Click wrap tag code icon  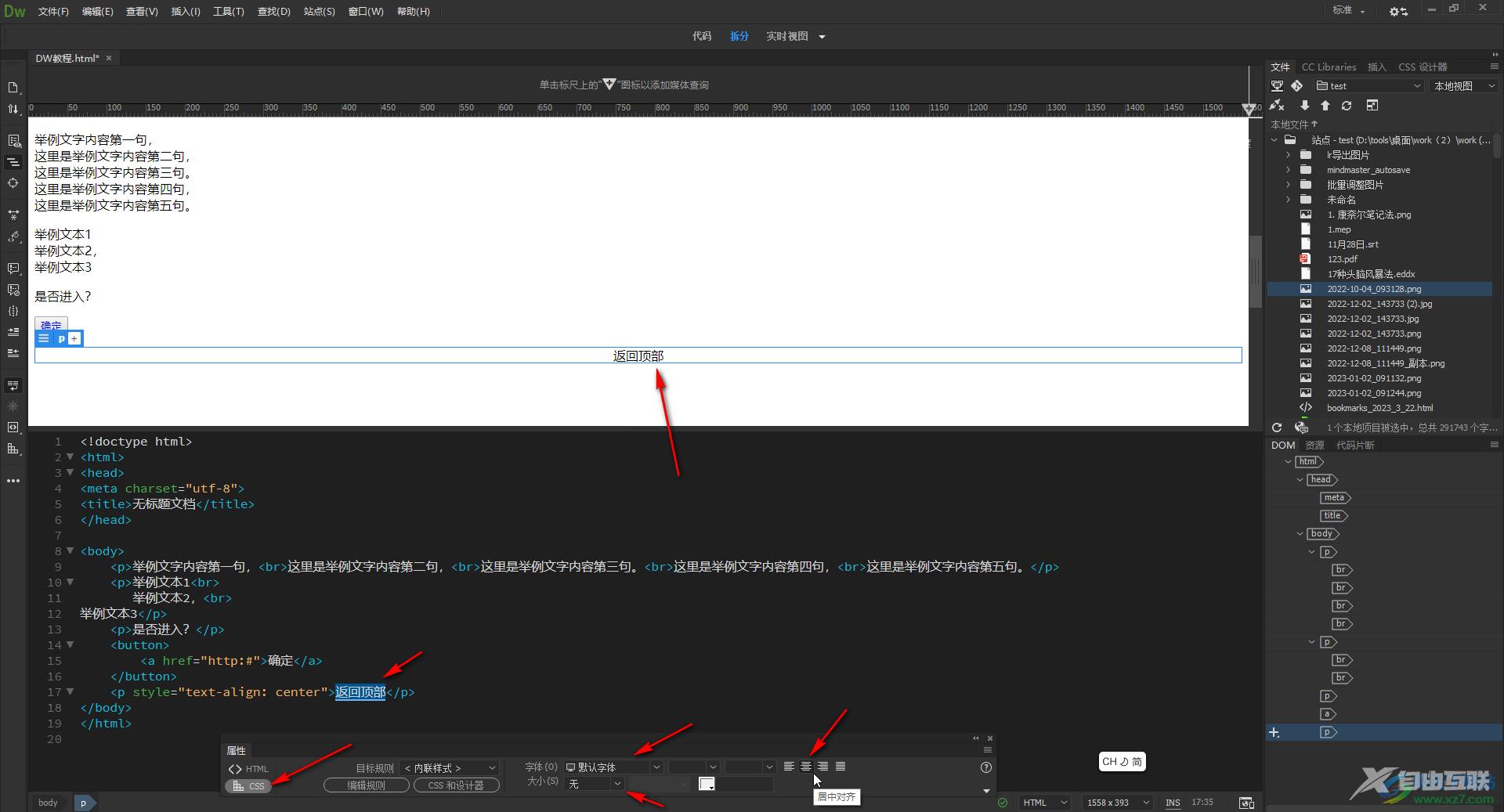[13, 428]
